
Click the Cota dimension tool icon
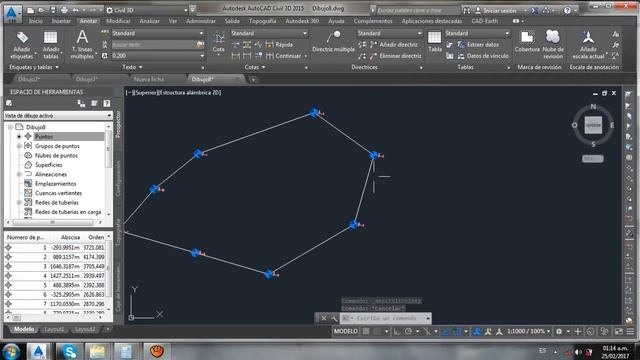pyautogui.click(x=219, y=38)
